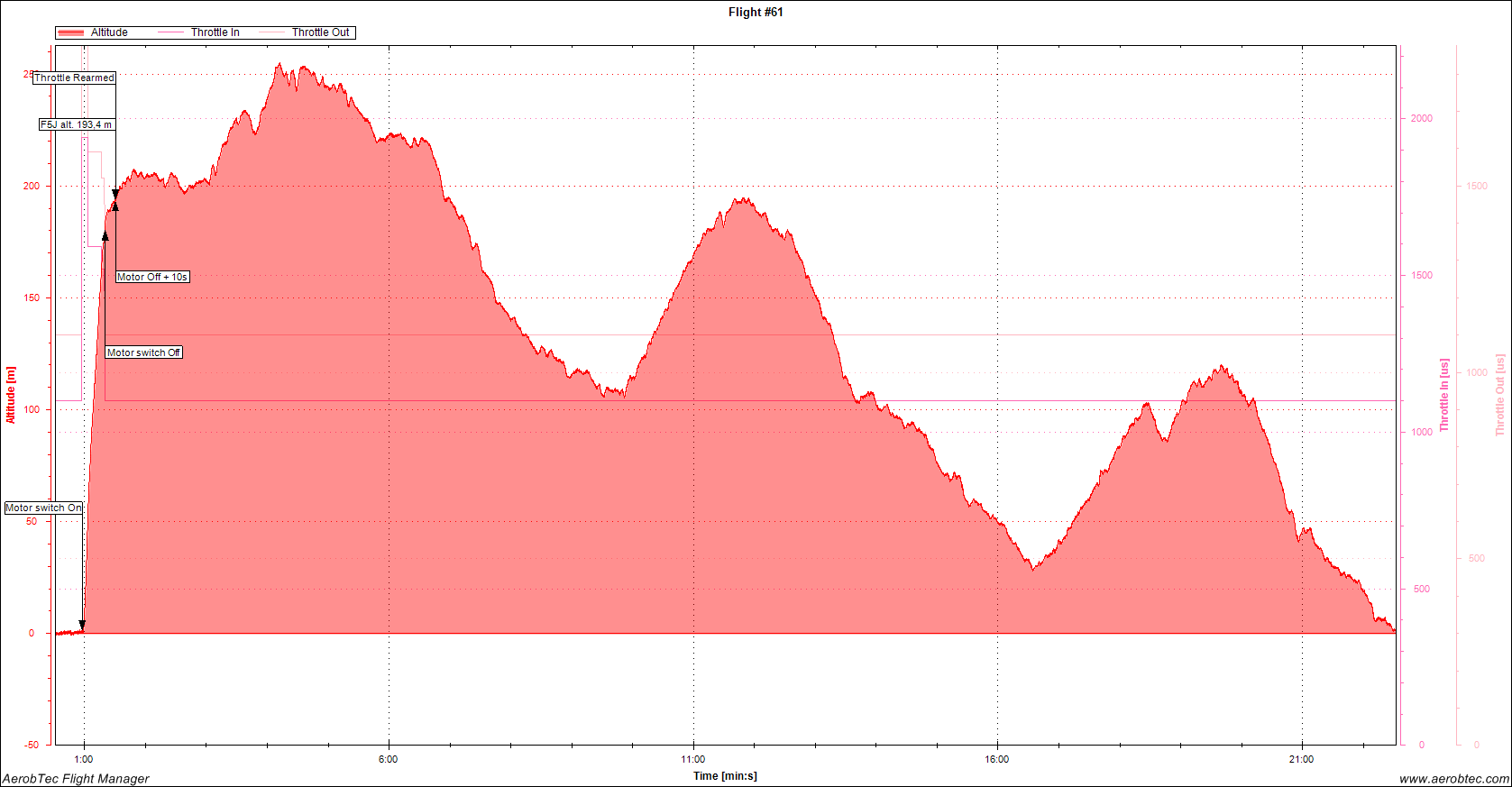Click the 200 altitude axis tick label
The height and width of the screenshot is (787, 1512).
tap(32, 186)
